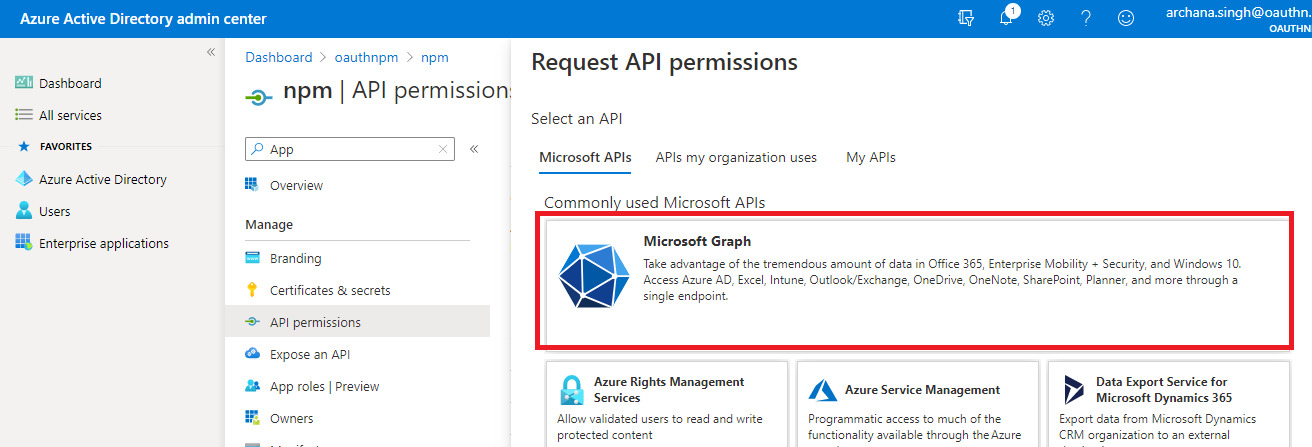Open Enterprise applications in the sidebar
Viewport: 1312px width, 447px height.
[103, 243]
